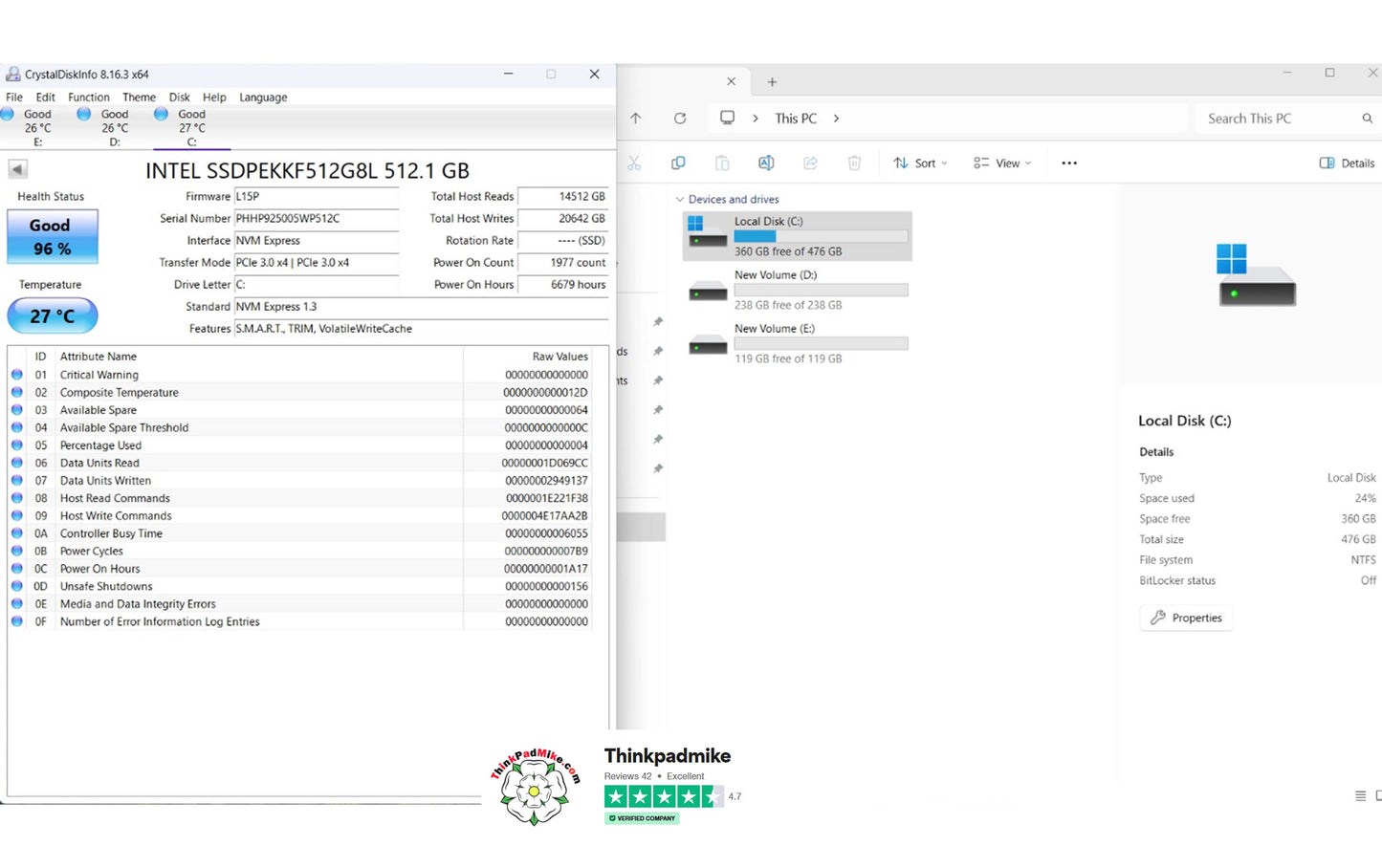
Task: Open the Theme menu
Action: click(x=139, y=98)
